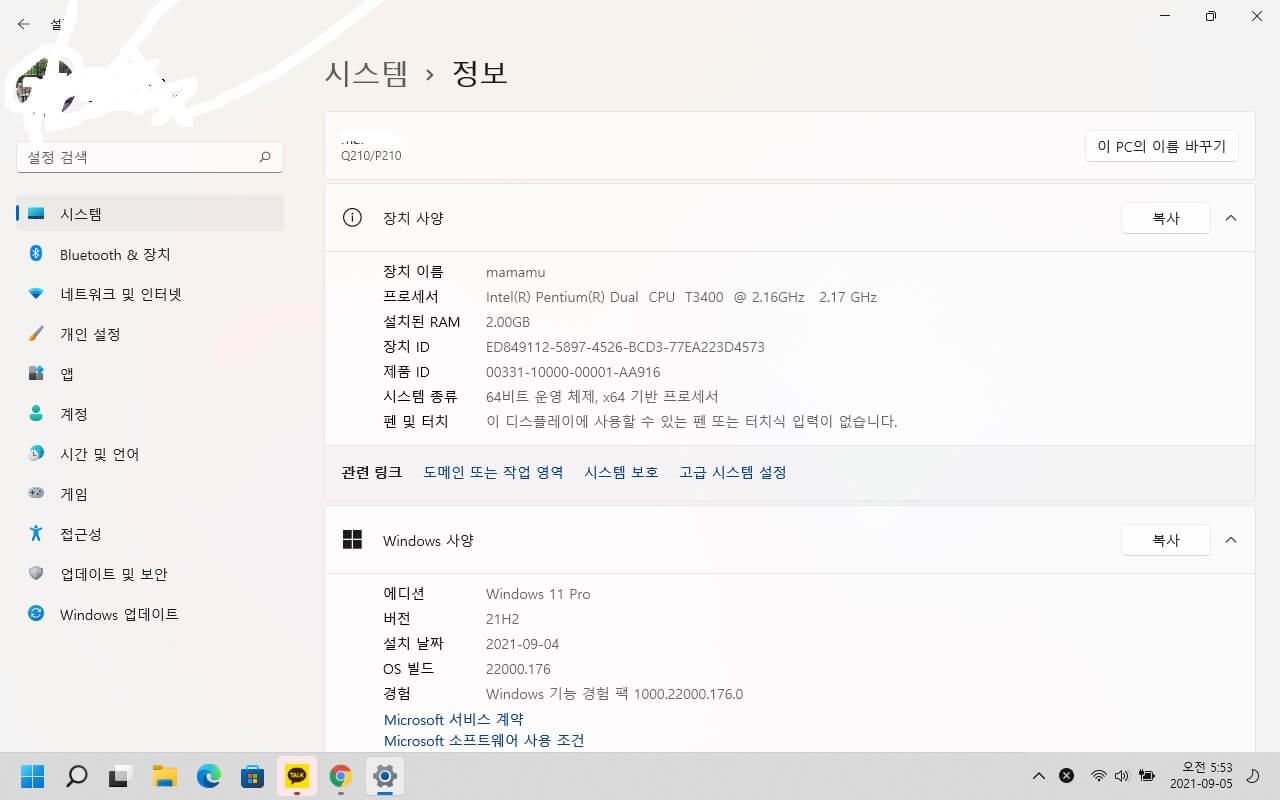This screenshot has height=800, width=1280.
Task: Select the 버전 value 21H2
Action: coord(502,619)
